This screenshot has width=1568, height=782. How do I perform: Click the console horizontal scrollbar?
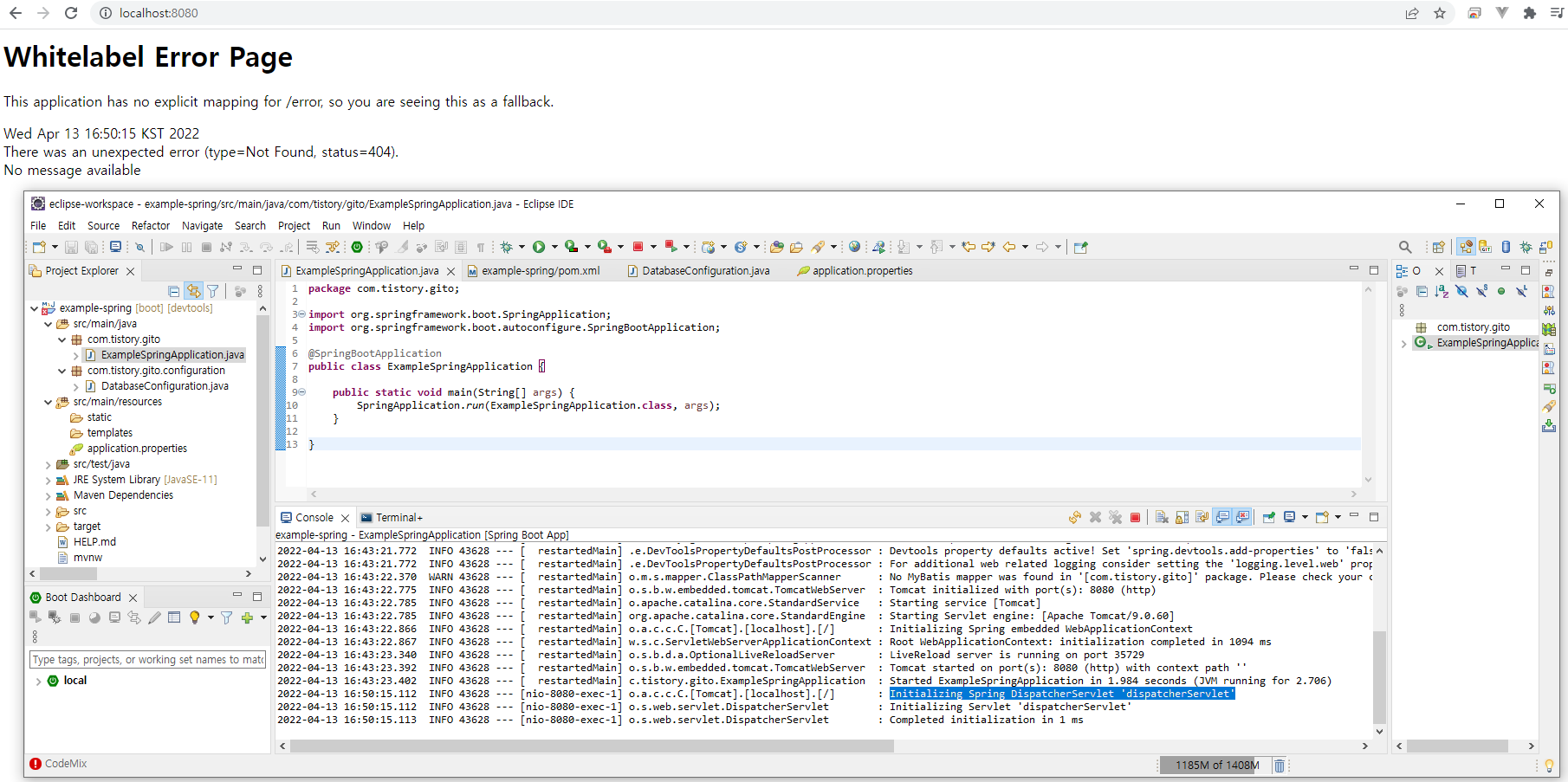[592, 746]
